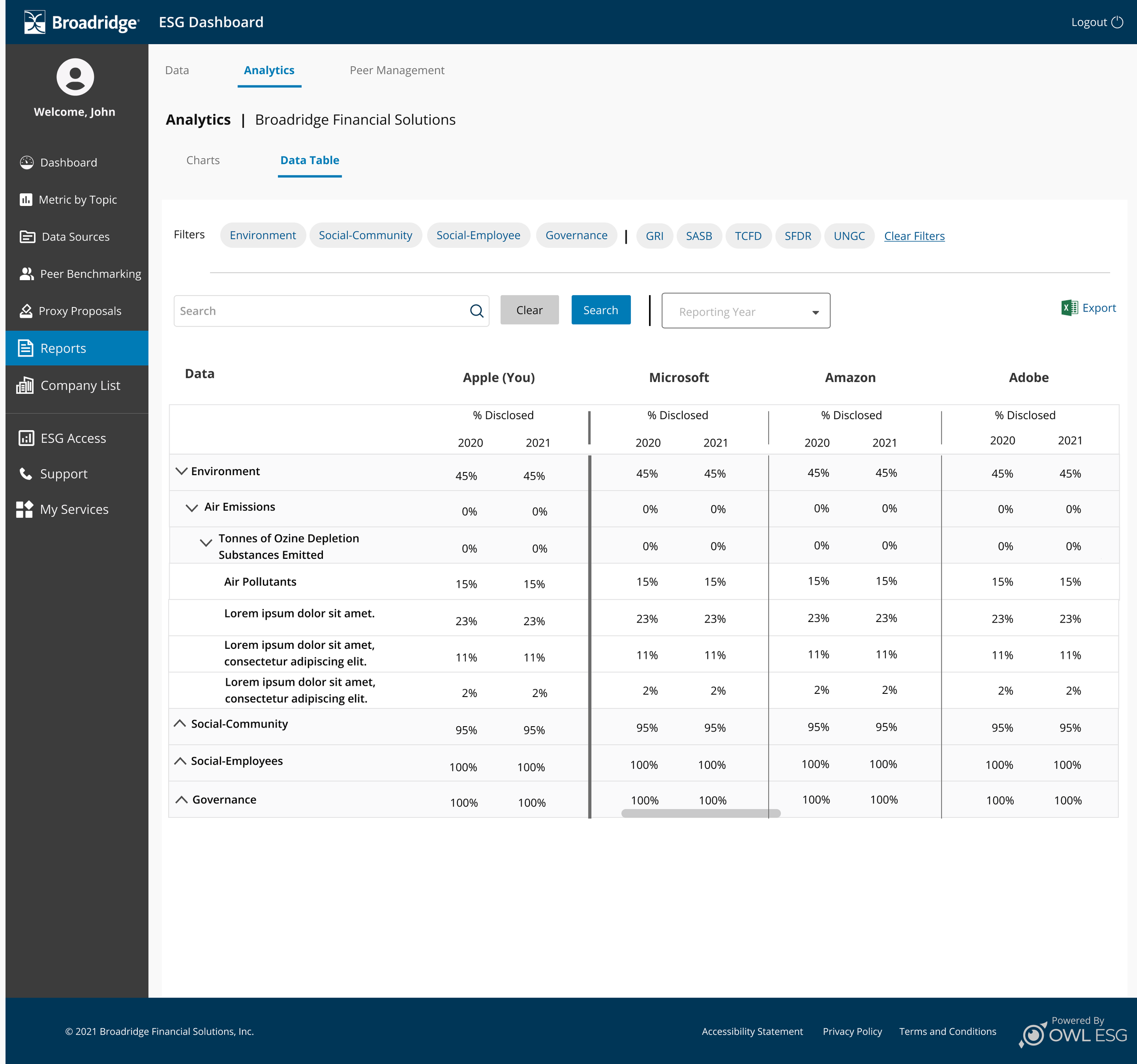Select the Peer Benchmarking people icon

(x=27, y=274)
